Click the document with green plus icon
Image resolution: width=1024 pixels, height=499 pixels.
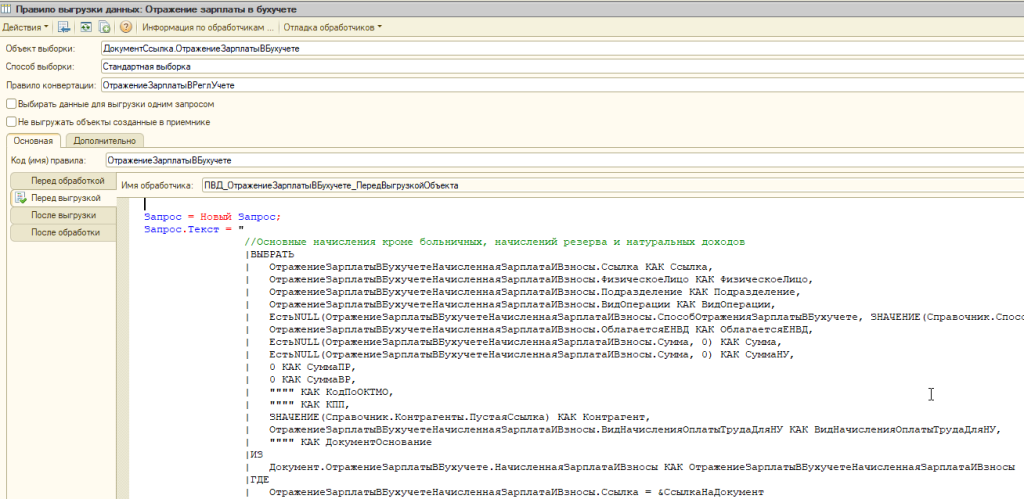pyautogui.click(x=104, y=27)
